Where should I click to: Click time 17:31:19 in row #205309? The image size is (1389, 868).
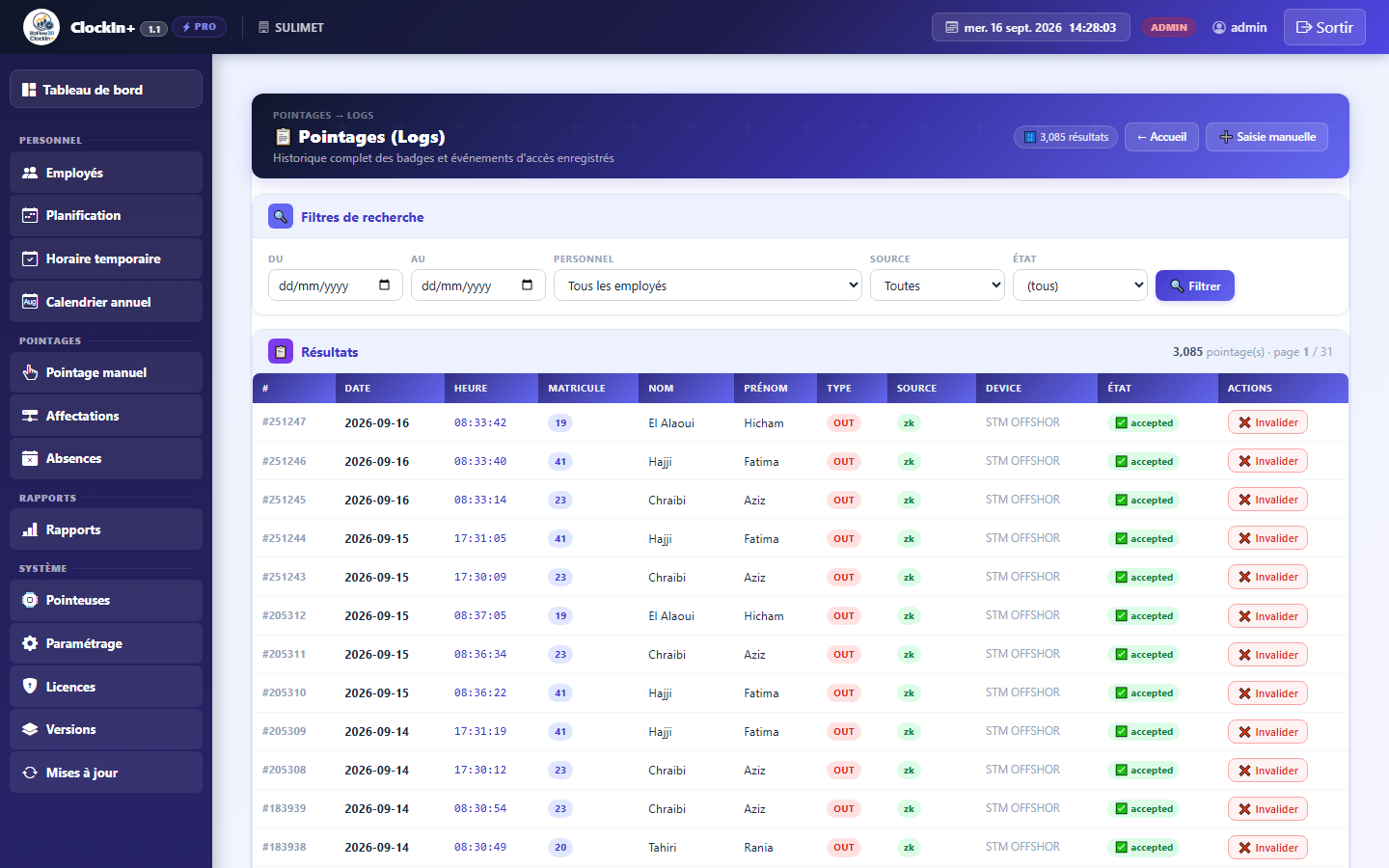pyautogui.click(x=480, y=731)
